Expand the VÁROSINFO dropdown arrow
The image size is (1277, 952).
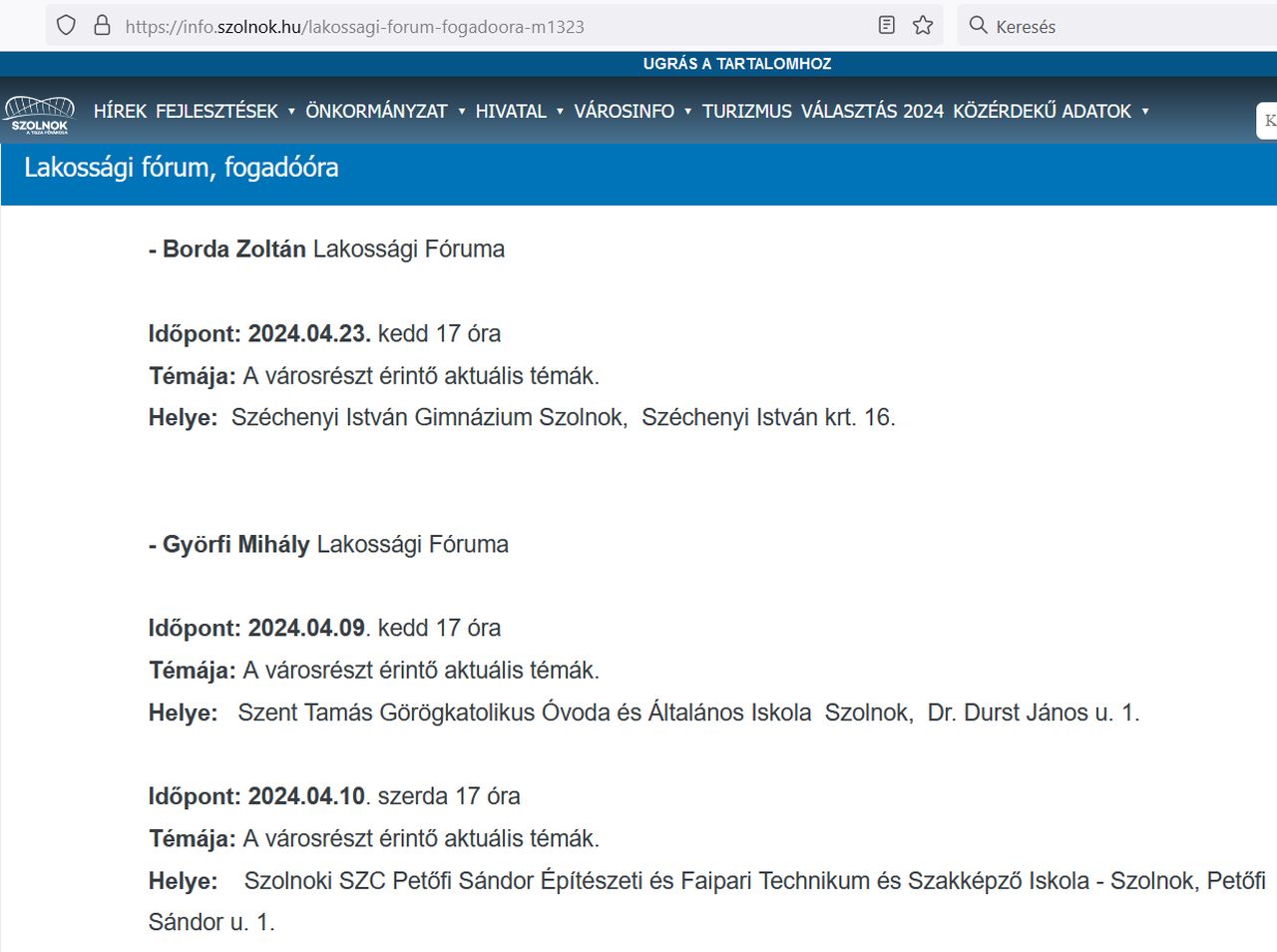687,112
